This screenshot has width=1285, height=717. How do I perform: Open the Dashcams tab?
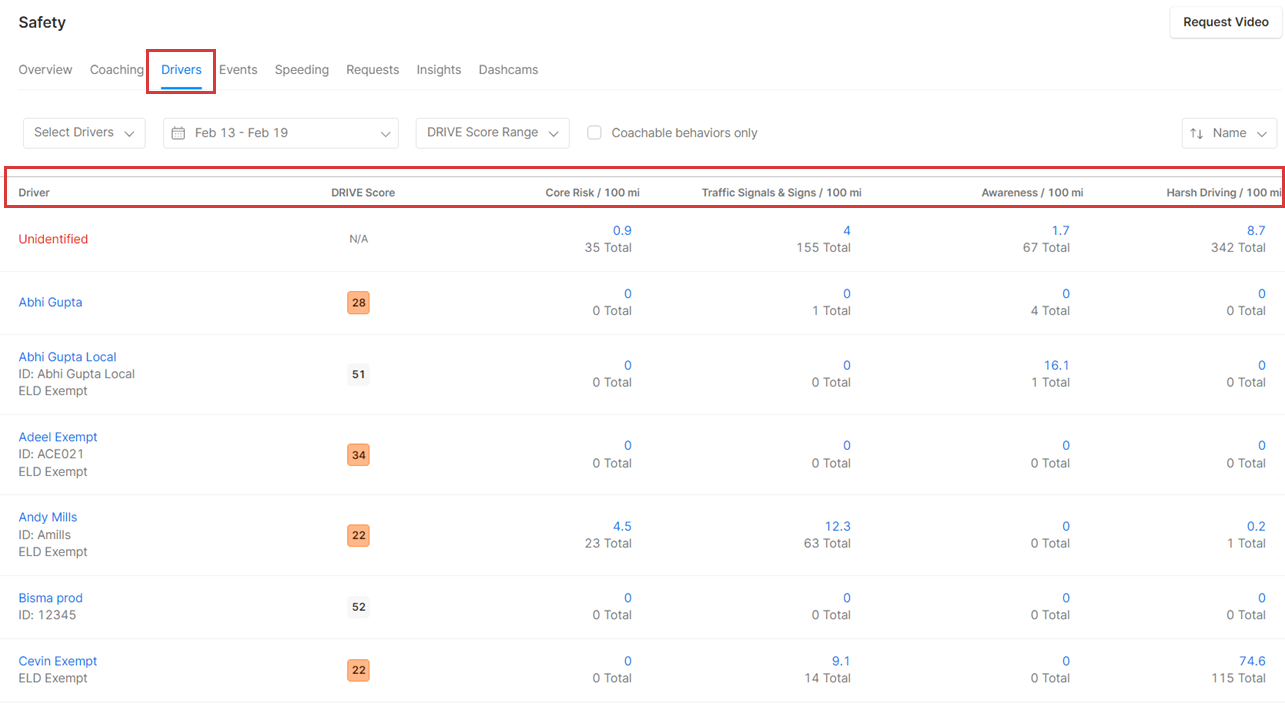508,69
